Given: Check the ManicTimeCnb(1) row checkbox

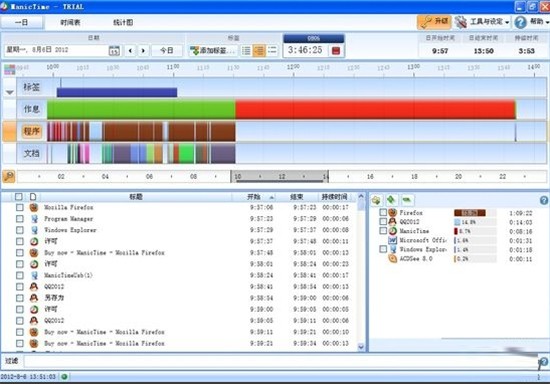Looking at the screenshot, I should (20, 275).
